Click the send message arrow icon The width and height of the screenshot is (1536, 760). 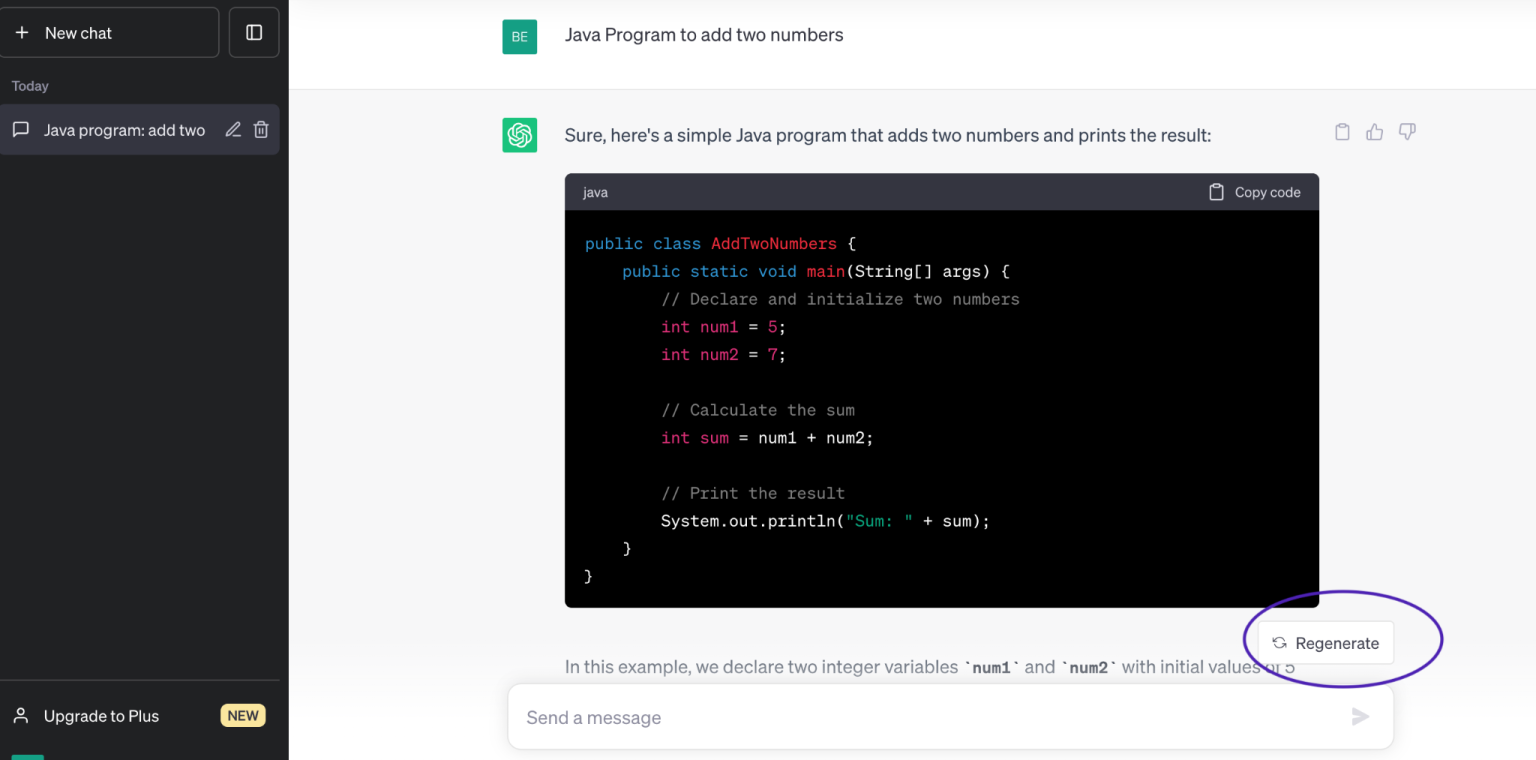1360,716
